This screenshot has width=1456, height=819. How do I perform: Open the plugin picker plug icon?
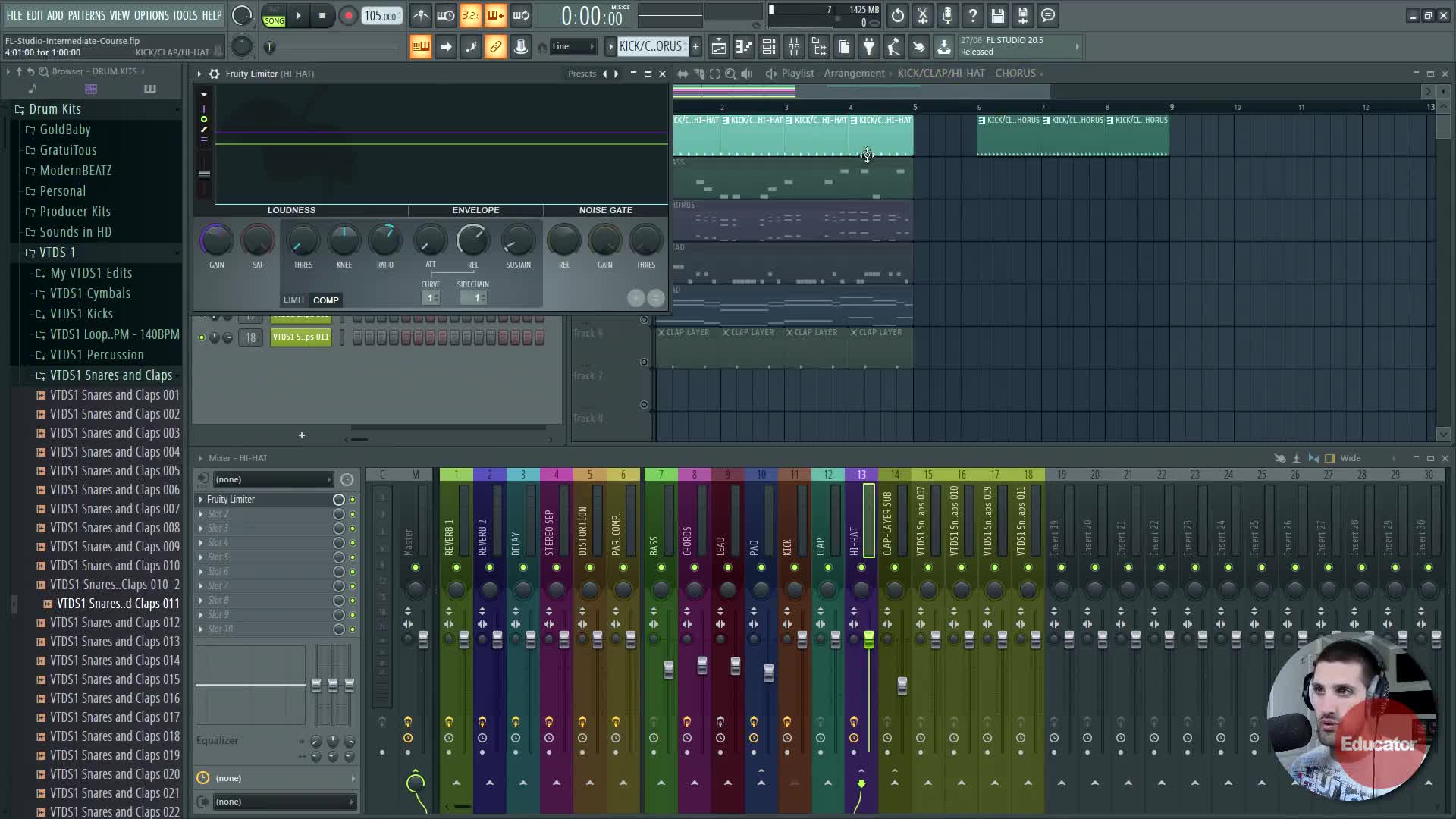[869, 47]
